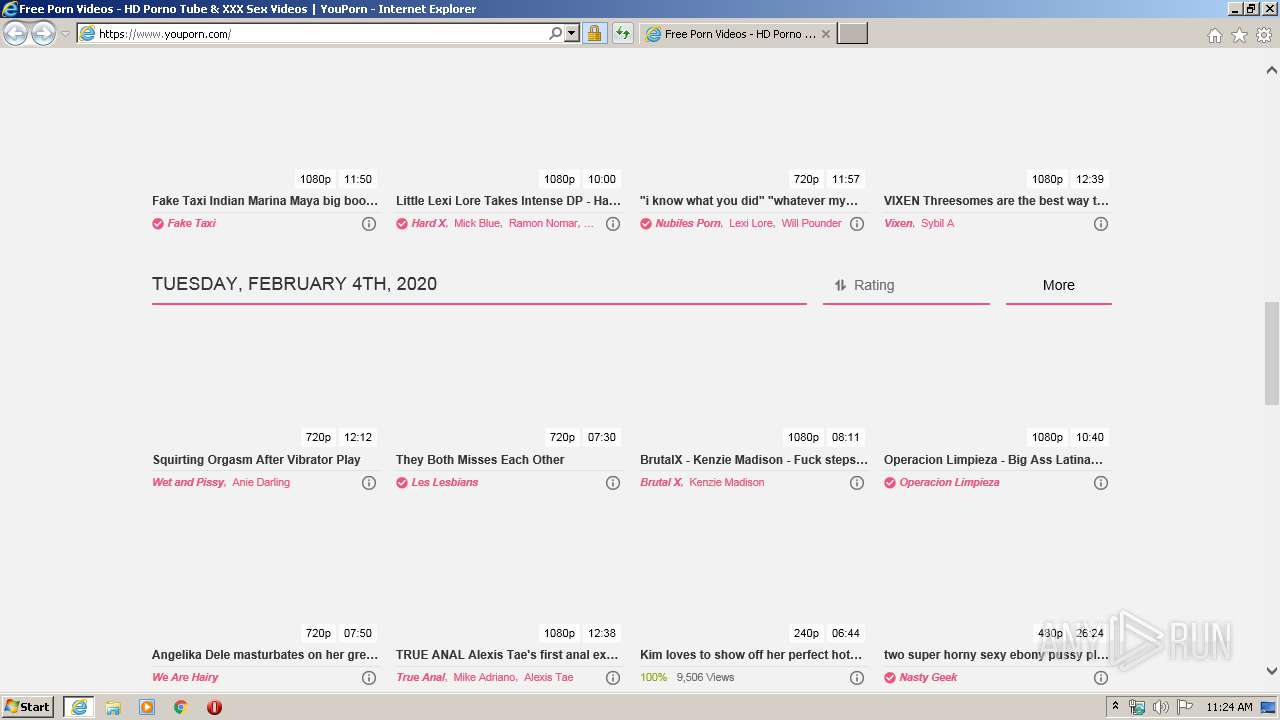Sort the Tuesday section by Rating

(x=906, y=285)
